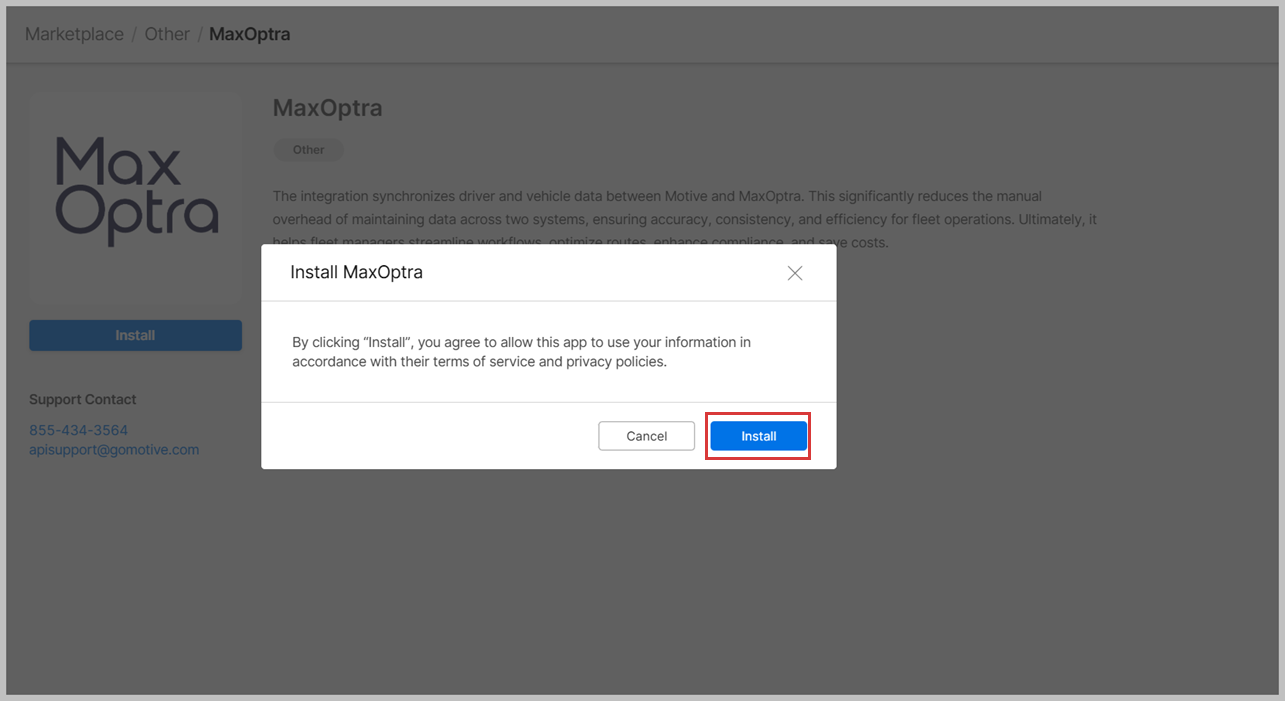Open the Marketplace breadcrumb link
The width and height of the screenshot is (1285, 701).
(74, 34)
